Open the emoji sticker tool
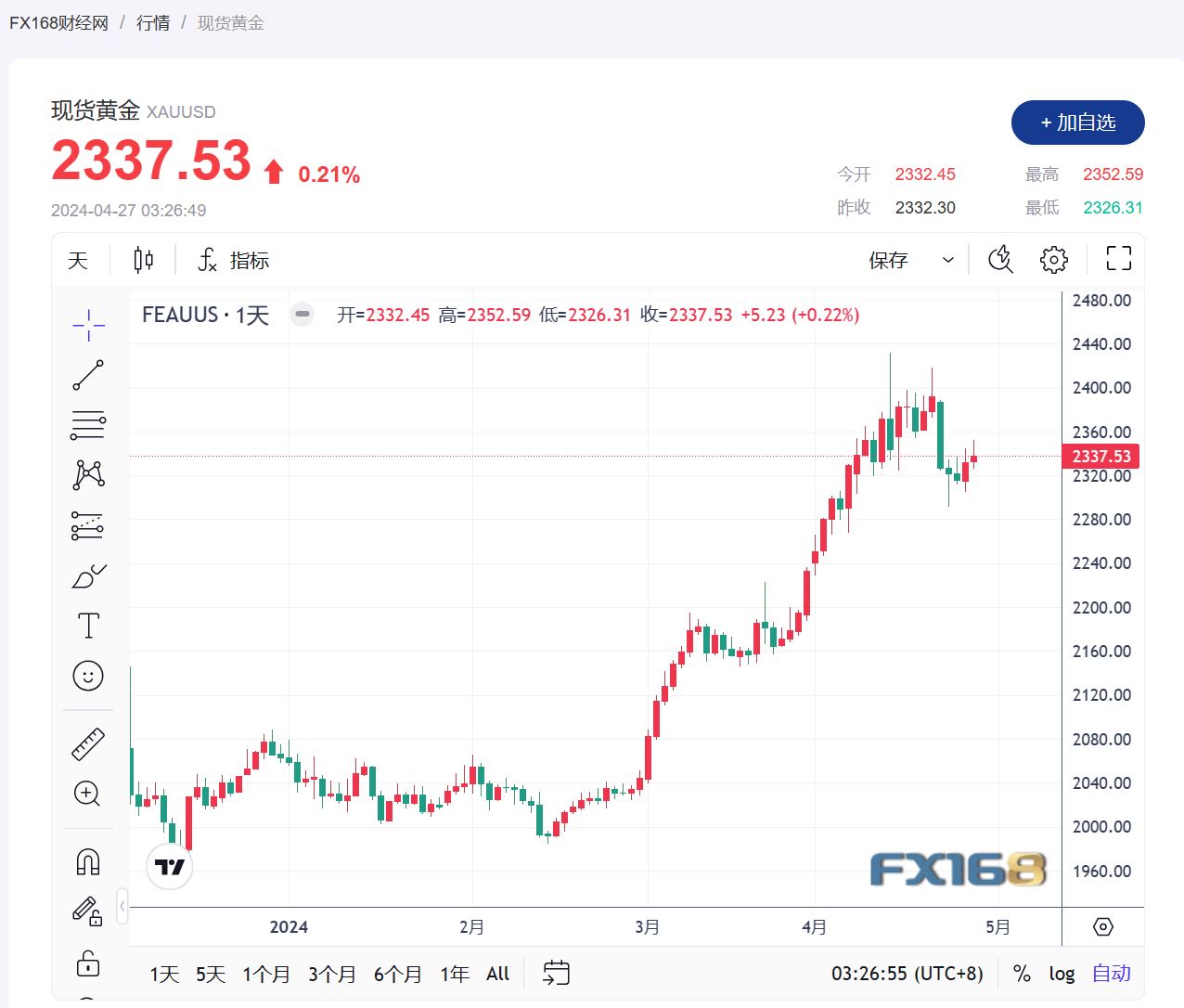The image size is (1184, 1008). click(88, 676)
